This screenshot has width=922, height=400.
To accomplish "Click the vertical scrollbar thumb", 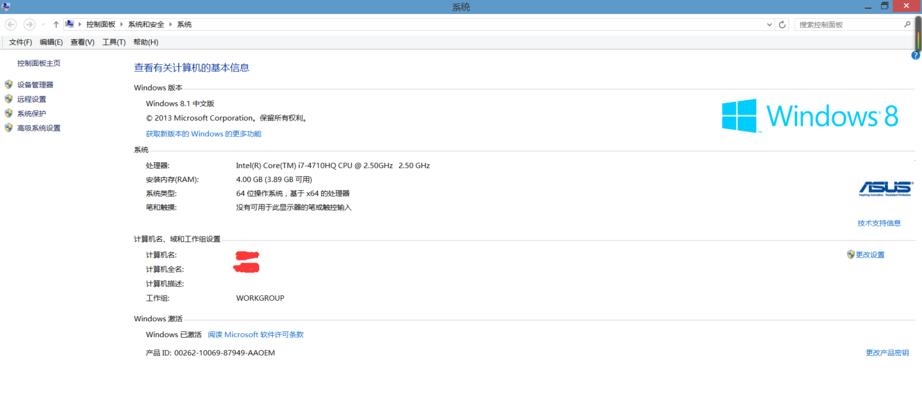I will tap(918, 34).
